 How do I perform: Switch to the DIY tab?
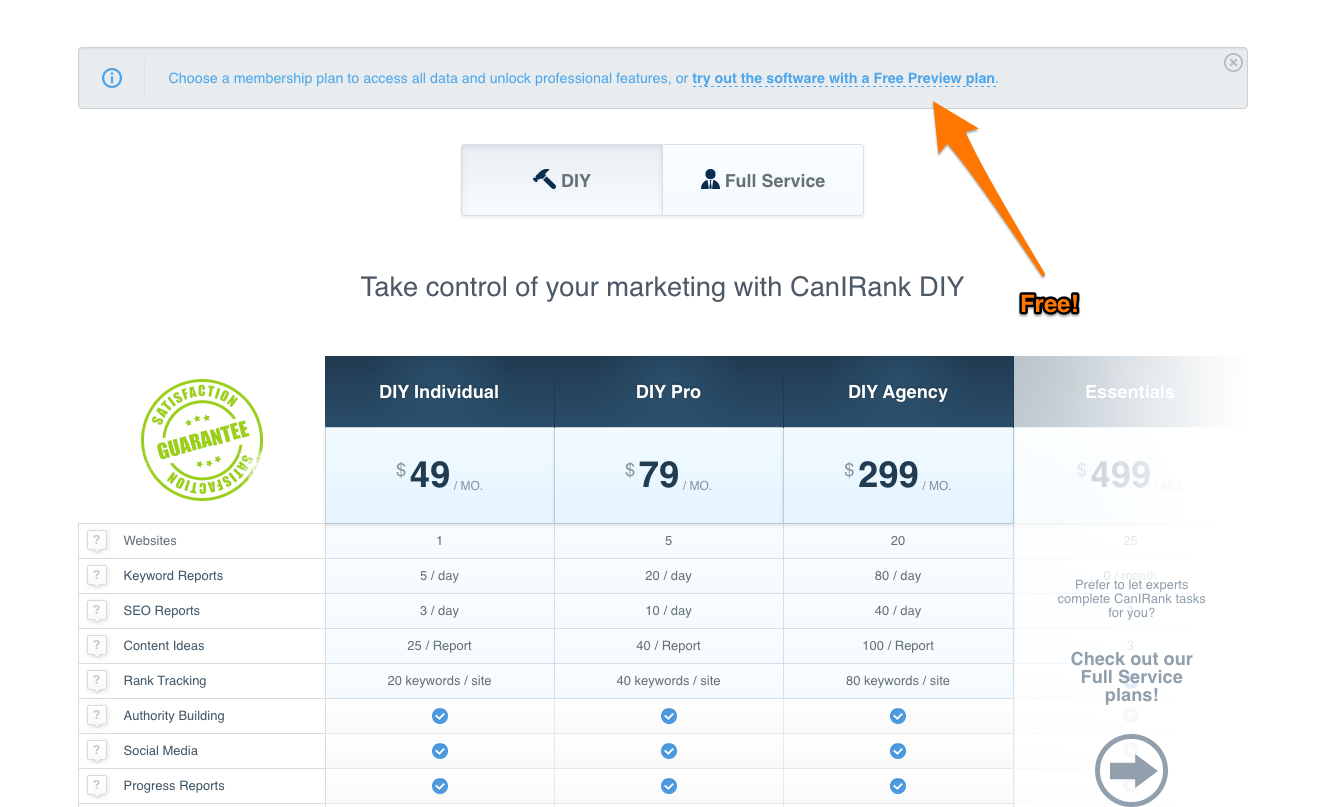pos(562,180)
